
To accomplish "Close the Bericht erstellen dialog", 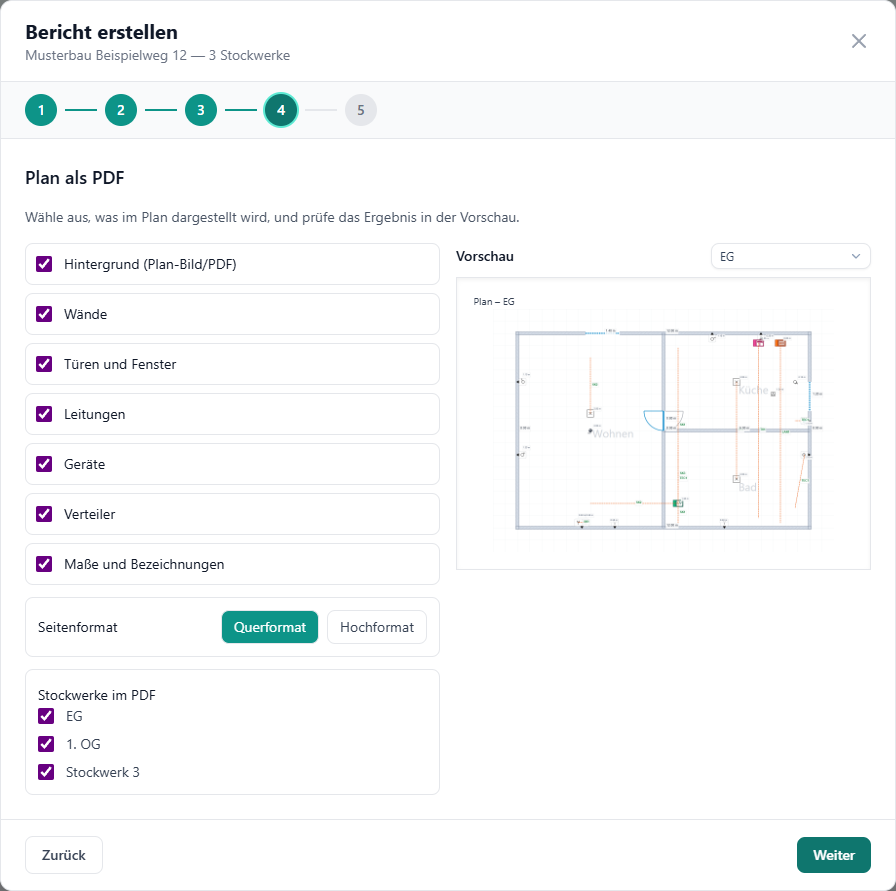I will 858,41.
